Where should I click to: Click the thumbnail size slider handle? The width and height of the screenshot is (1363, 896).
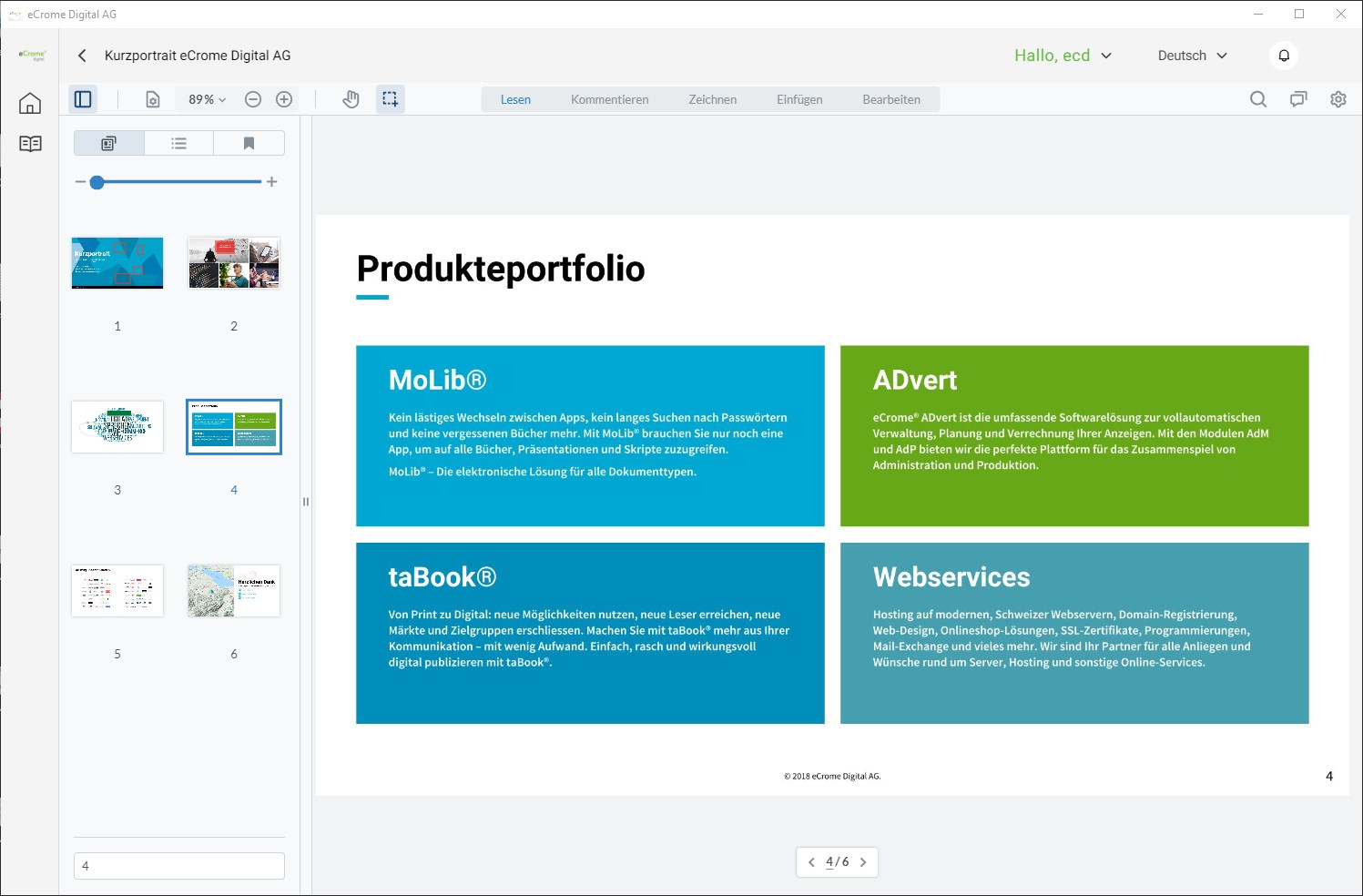[97, 182]
